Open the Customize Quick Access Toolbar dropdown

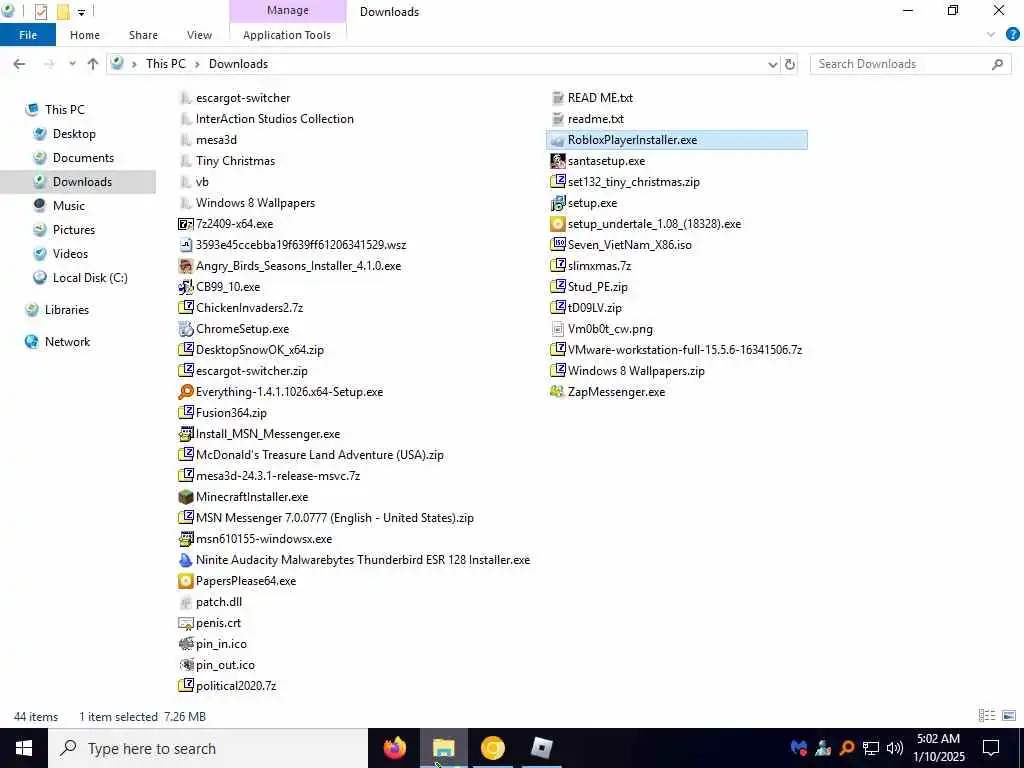click(81, 12)
